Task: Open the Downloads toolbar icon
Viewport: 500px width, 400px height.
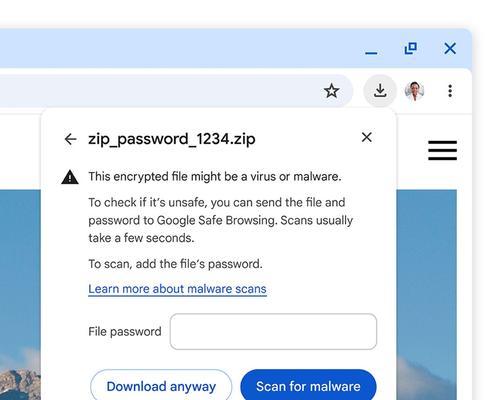Action: pyautogui.click(x=380, y=91)
